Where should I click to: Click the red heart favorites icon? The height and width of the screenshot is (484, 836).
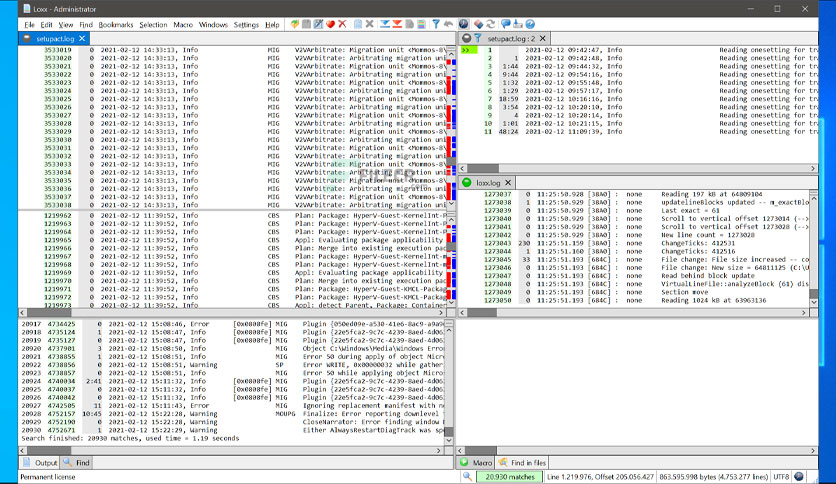[330, 24]
